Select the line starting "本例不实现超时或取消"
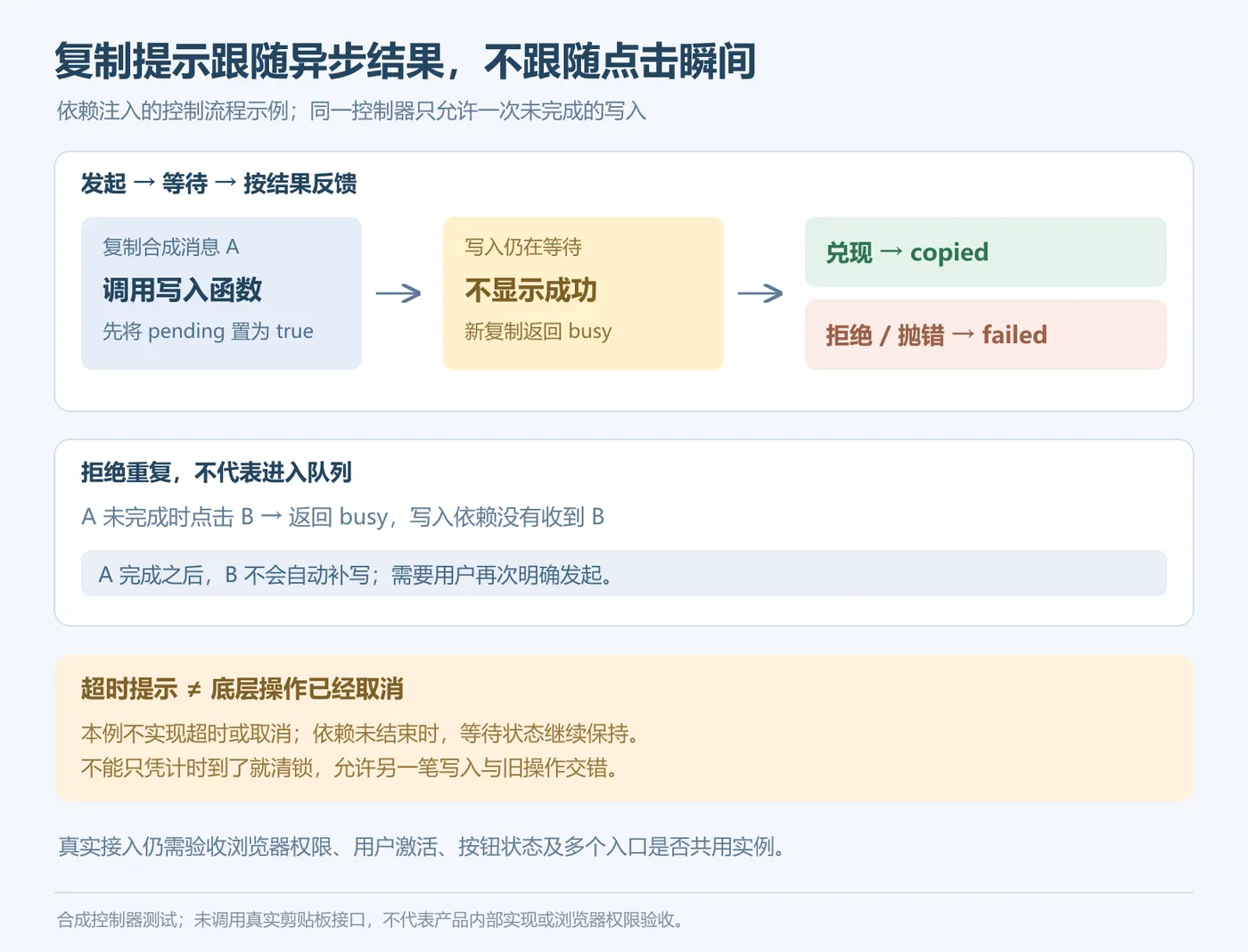The height and width of the screenshot is (952, 1248). pos(360,734)
